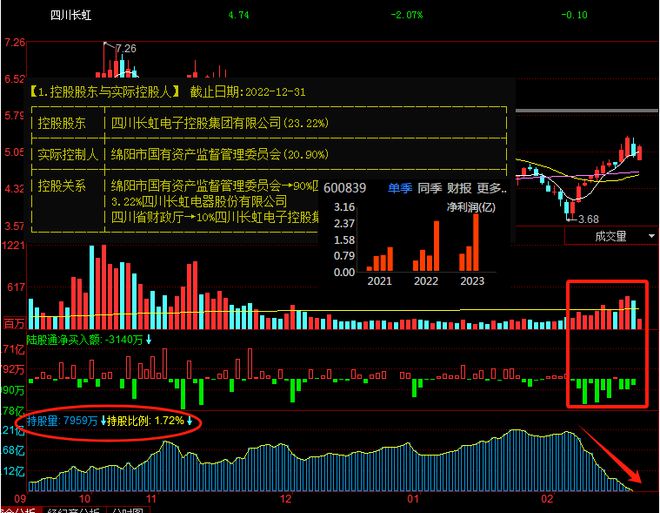Click the down arrow after 持股比例 1.72%
Viewport: 660px width, 513px height.
coord(189,420)
